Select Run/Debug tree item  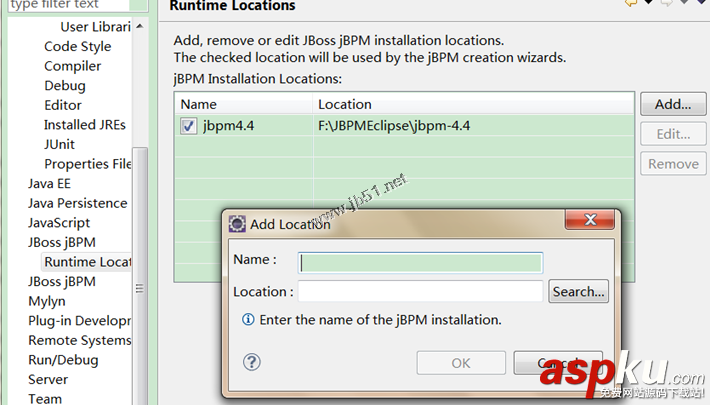pyautogui.click(x=63, y=360)
